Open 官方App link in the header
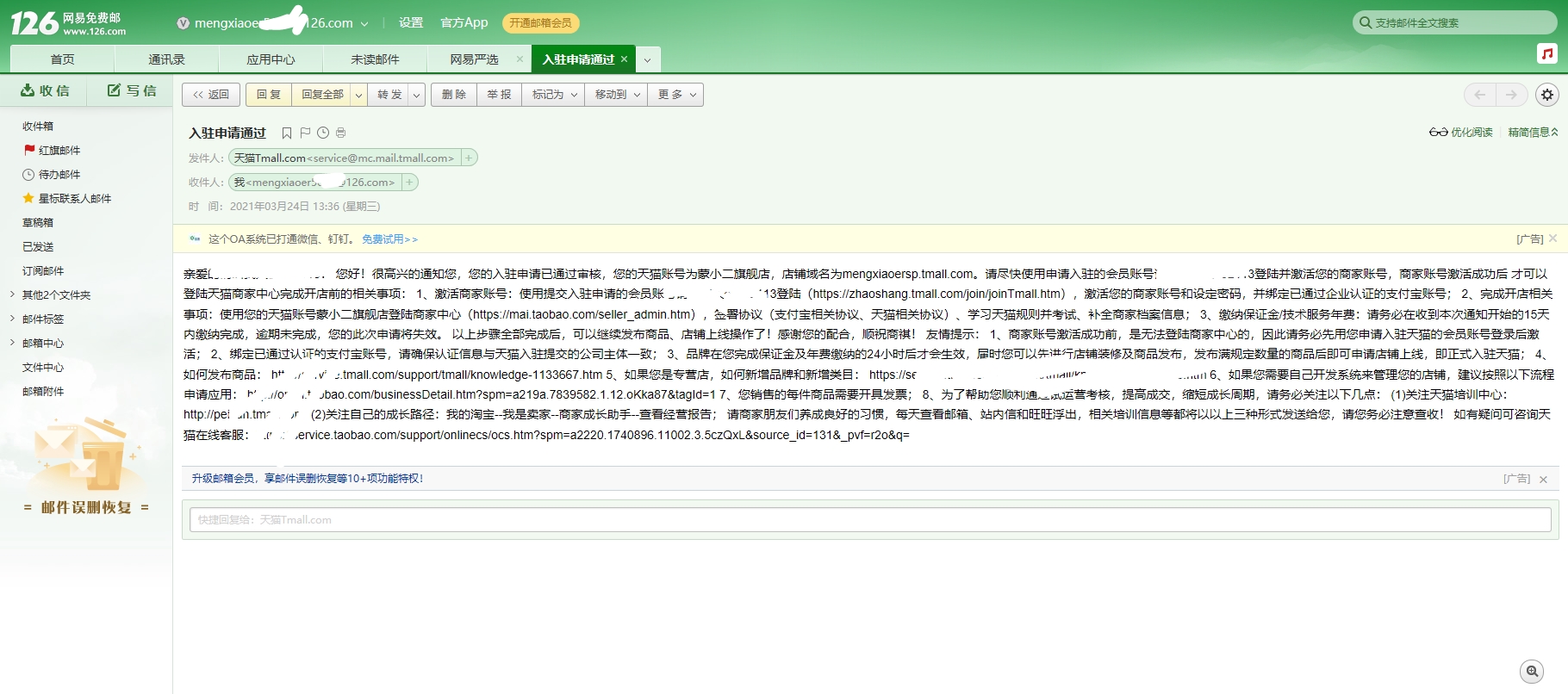Image resolution: width=1568 pixels, height=694 pixels. pos(464,22)
